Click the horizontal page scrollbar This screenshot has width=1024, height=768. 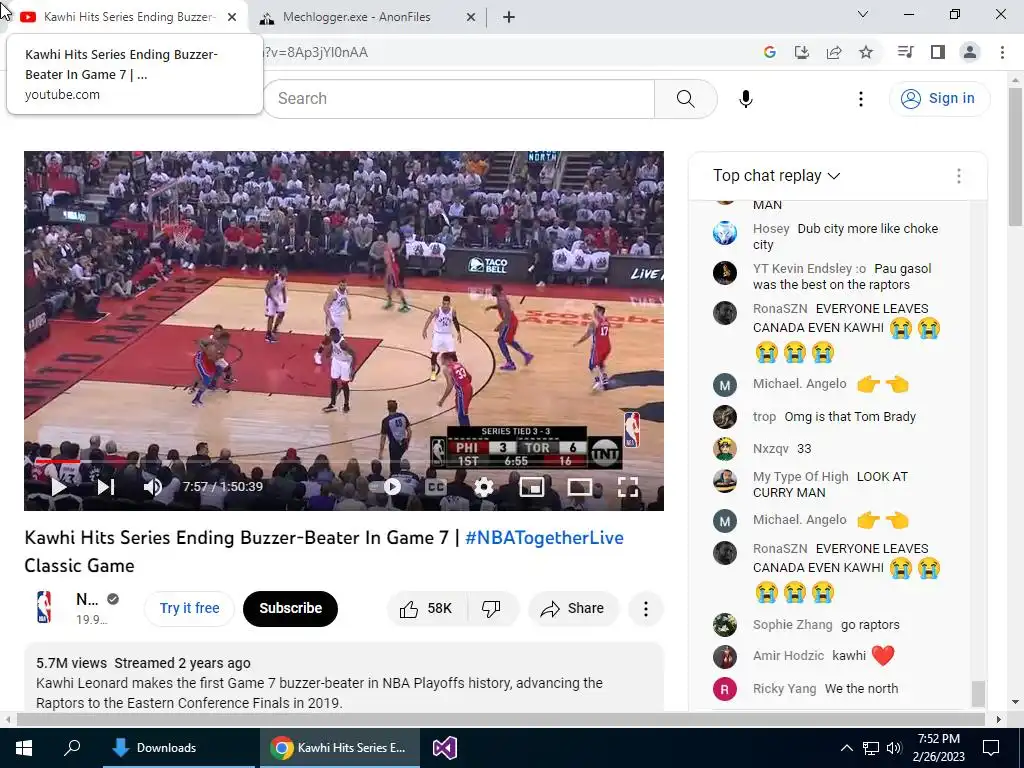tap(500, 719)
